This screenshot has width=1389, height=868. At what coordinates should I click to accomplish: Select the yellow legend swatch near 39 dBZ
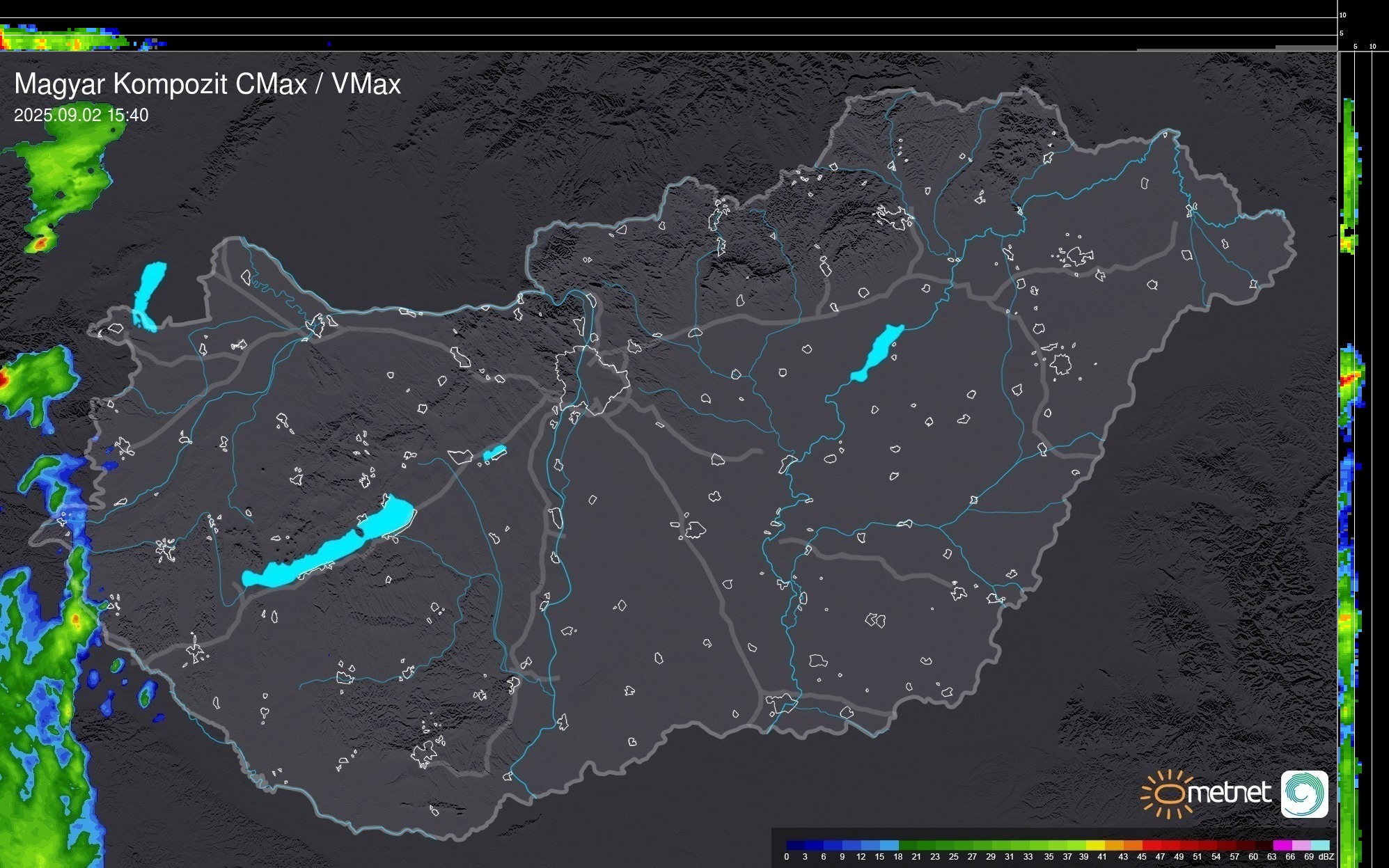1095,845
